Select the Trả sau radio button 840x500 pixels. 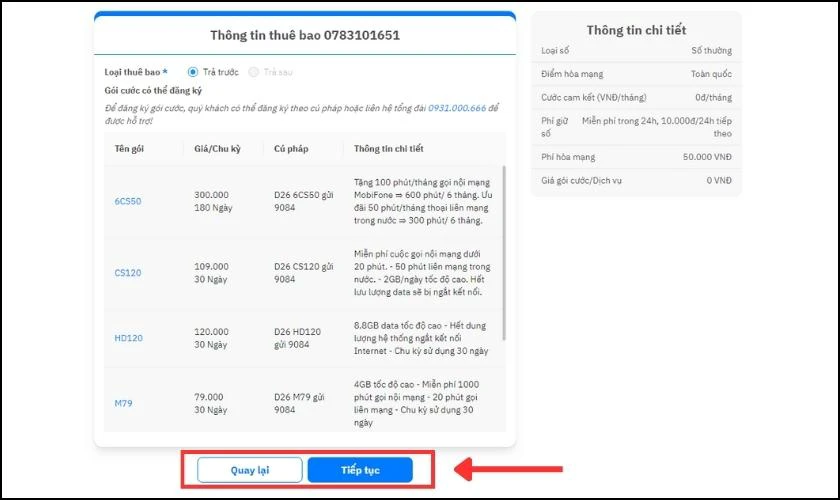253,72
